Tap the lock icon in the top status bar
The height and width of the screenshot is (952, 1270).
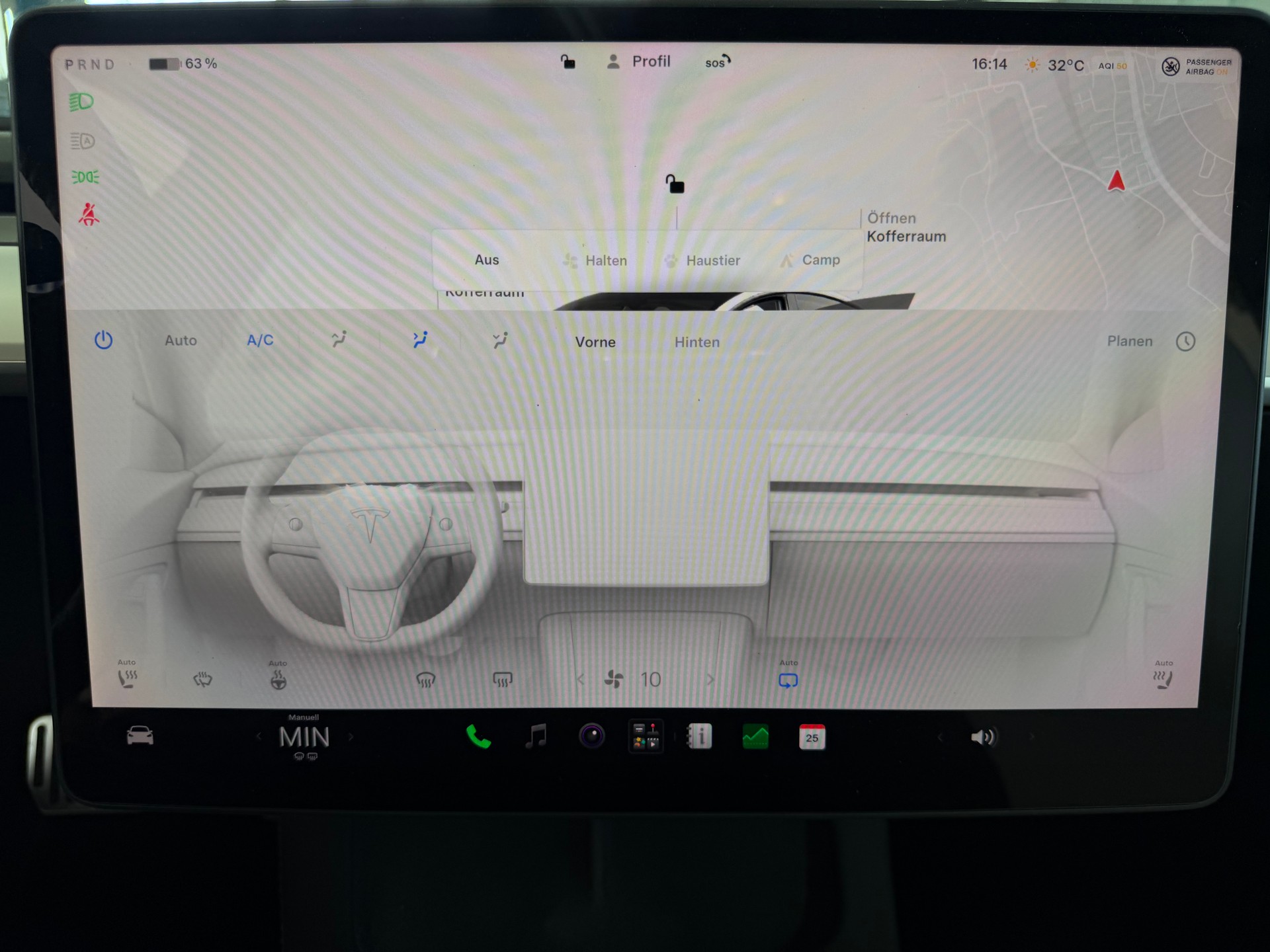click(x=568, y=62)
